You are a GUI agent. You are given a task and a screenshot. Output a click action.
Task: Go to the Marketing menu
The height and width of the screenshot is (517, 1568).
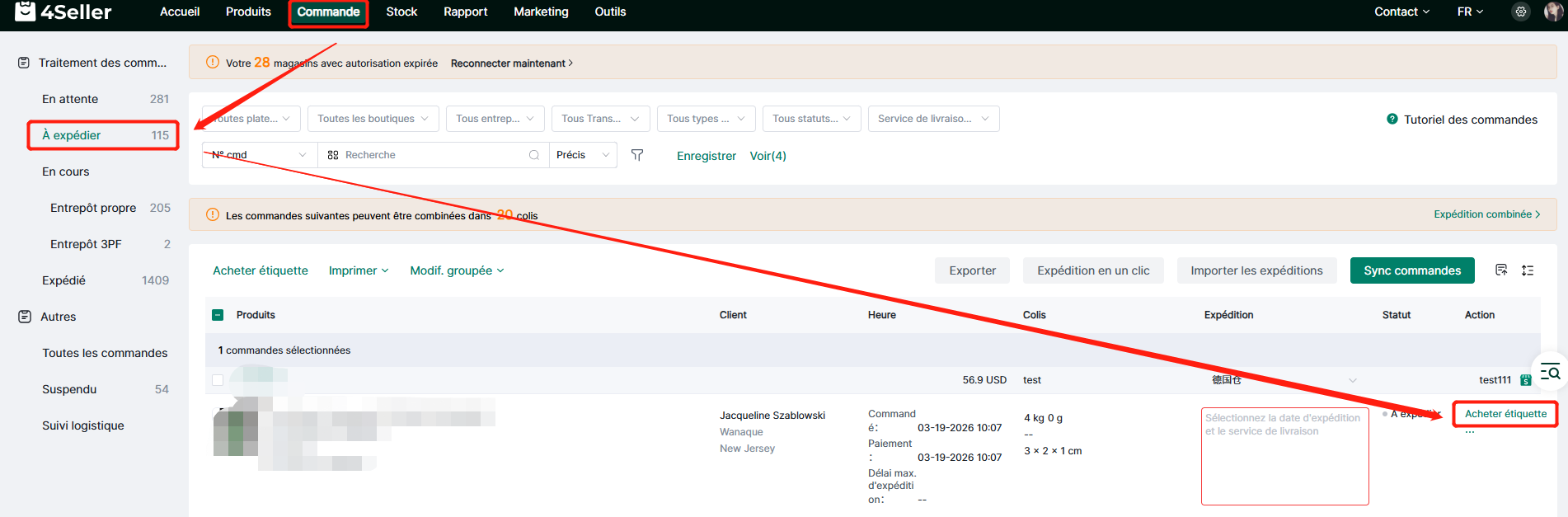[x=541, y=12]
